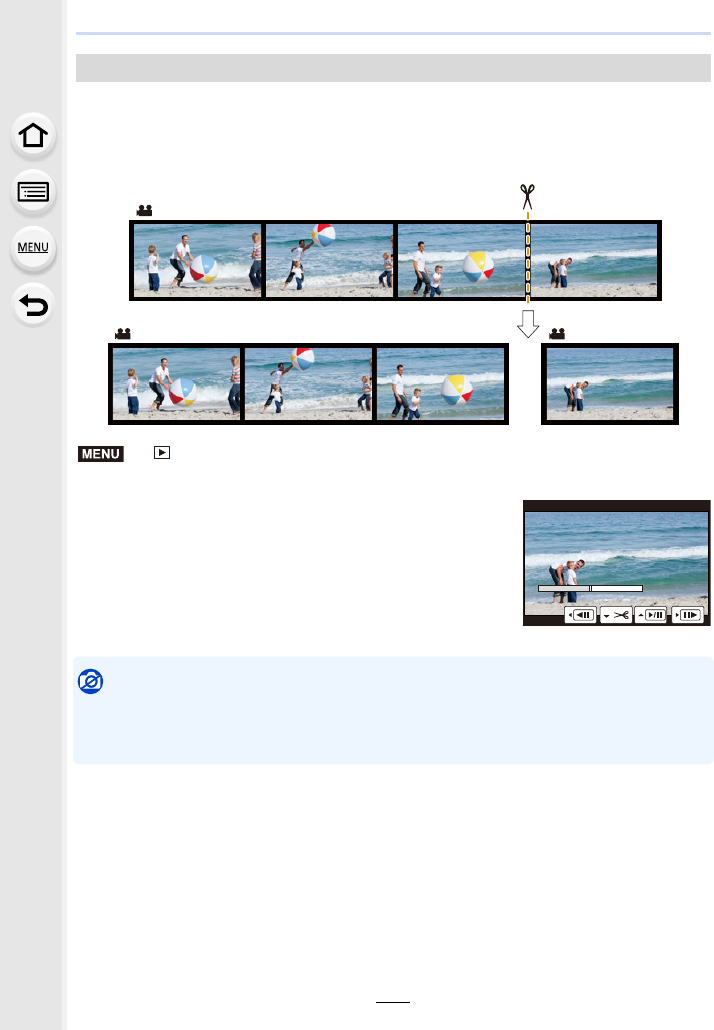Click the blue not-available notice icon
714x1030 pixels.
coord(91,681)
